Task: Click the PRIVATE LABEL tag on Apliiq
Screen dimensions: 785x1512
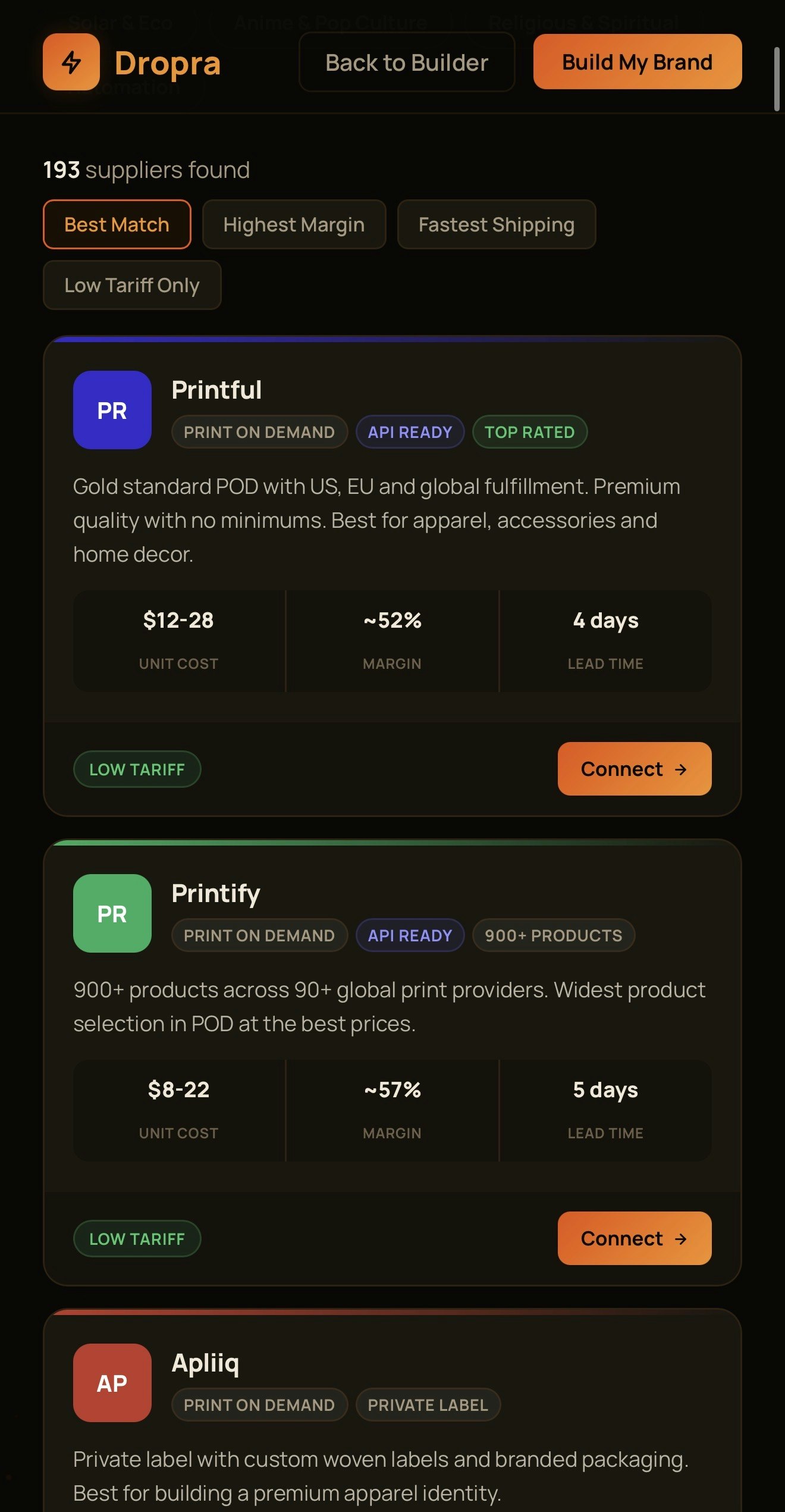Action: click(428, 1404)
